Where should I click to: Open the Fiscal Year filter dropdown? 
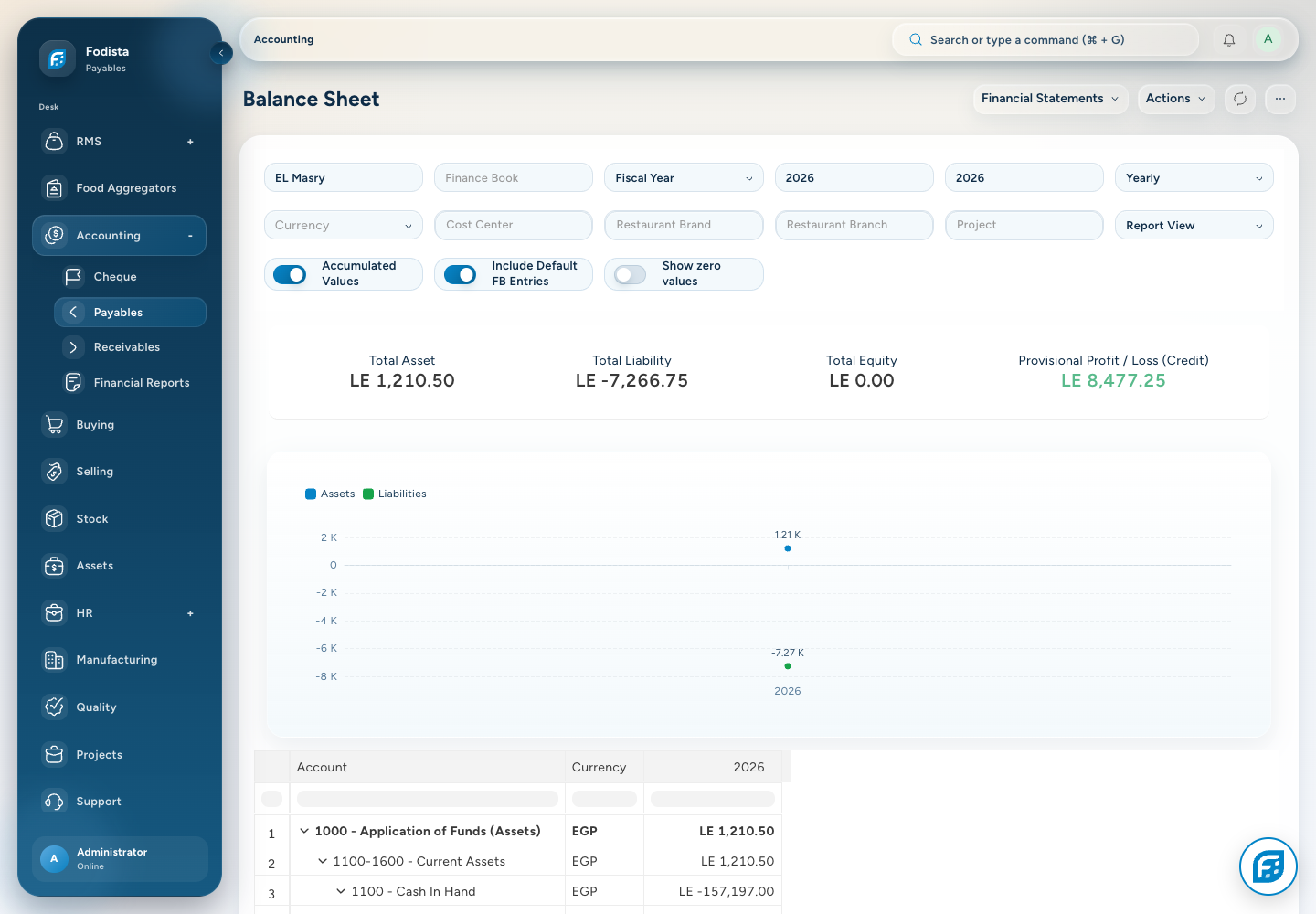point(684,178)
